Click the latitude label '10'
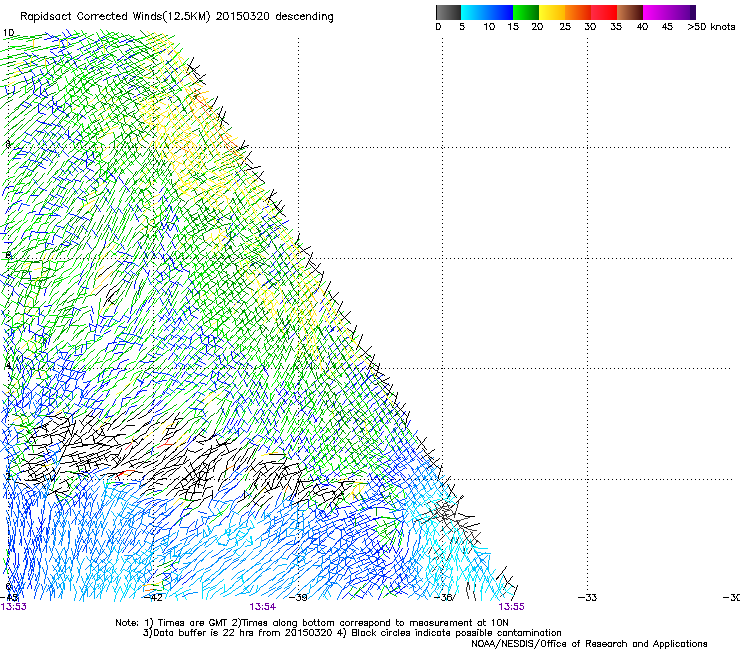Image resolution: width=740 pixels, height=650 pixels. 8,33
